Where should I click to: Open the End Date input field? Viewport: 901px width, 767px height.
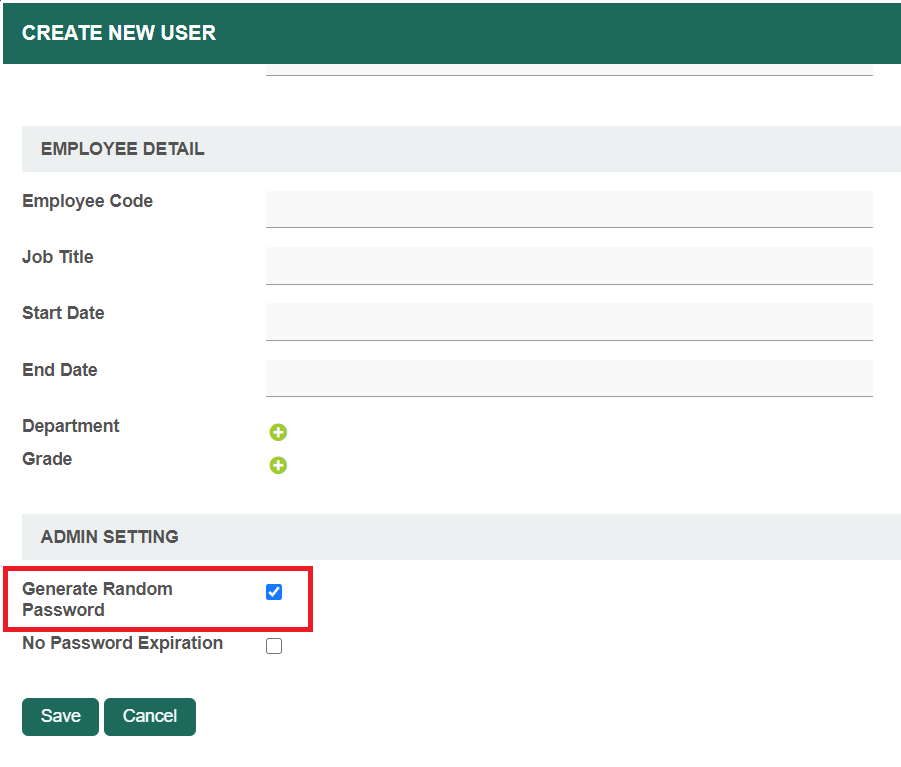(x=569, y=379)
